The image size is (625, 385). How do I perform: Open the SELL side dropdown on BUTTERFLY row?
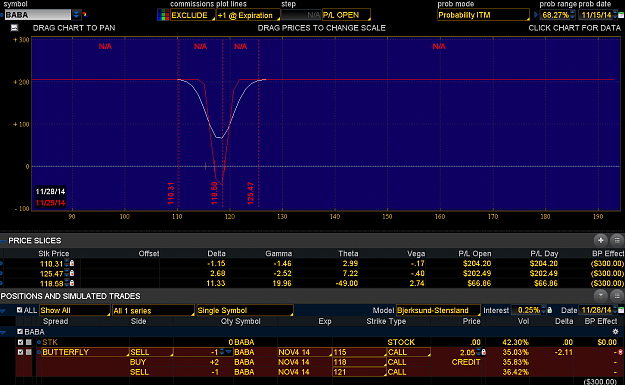point(151,352)
